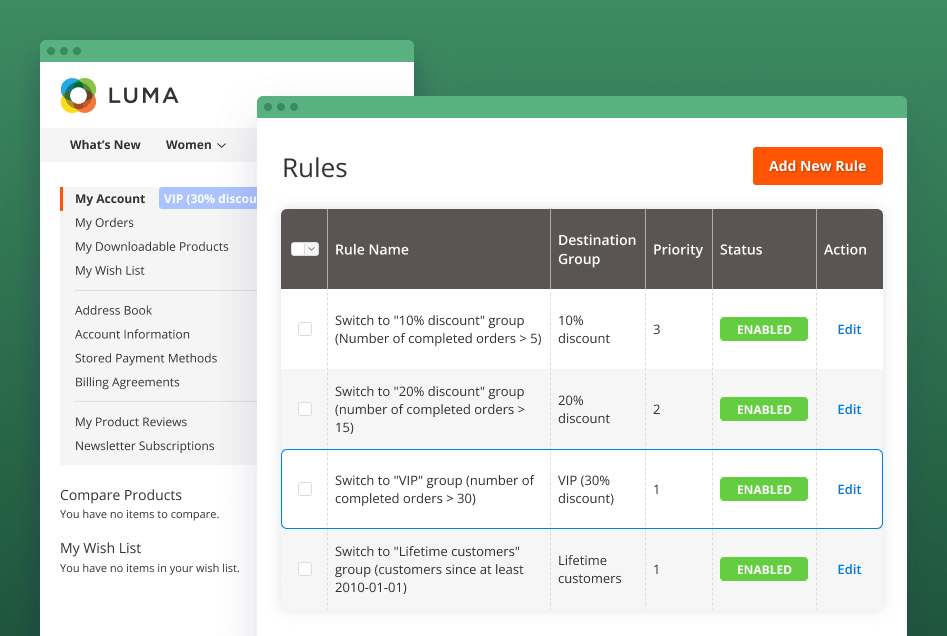Open Stored Payment Methods
This screenshot has height=636, width=947.
[145, 357]
